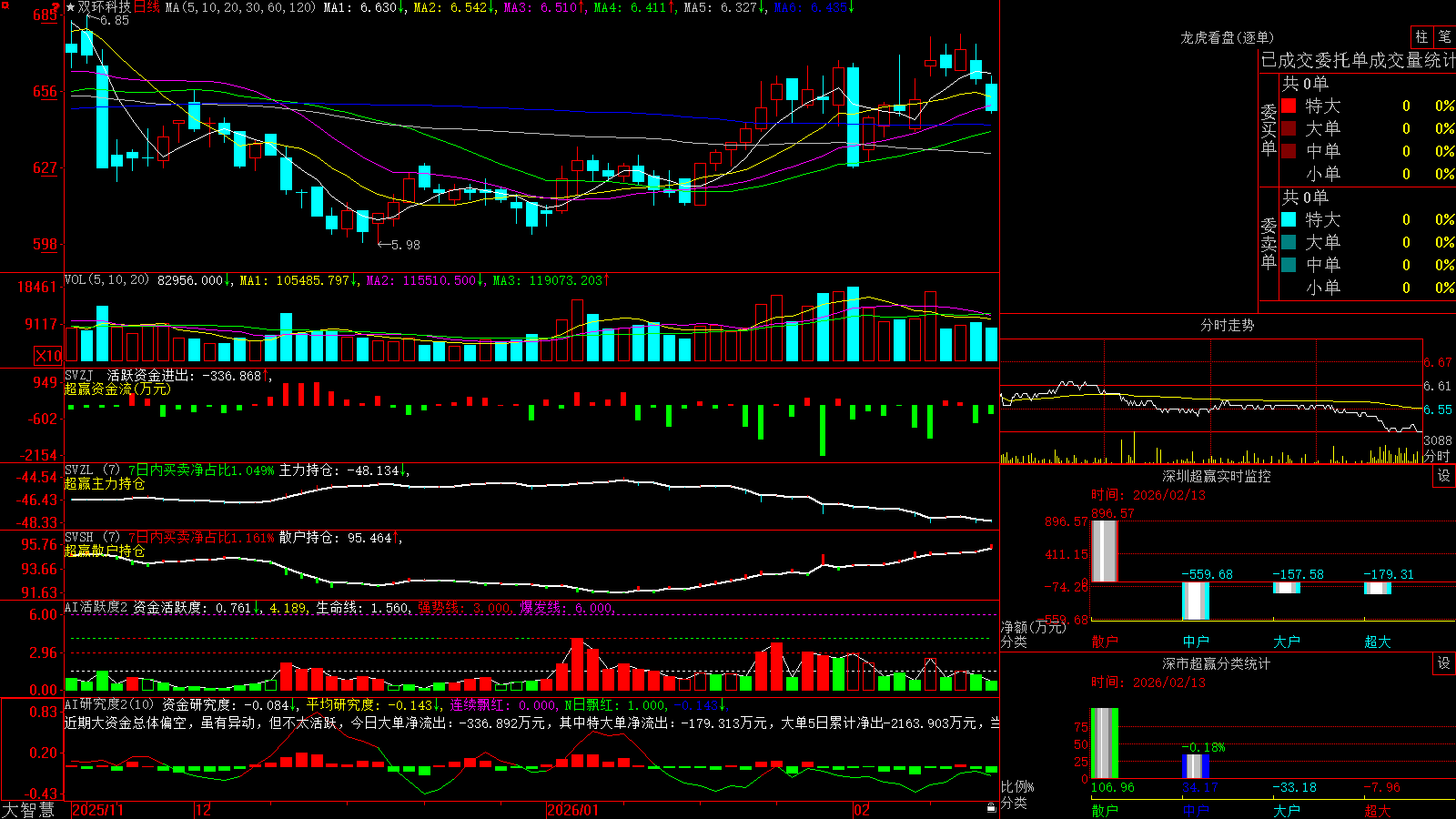Click the lock icon at end of timeline
This screenshot has width=1456, height=819.
(992, 808)
